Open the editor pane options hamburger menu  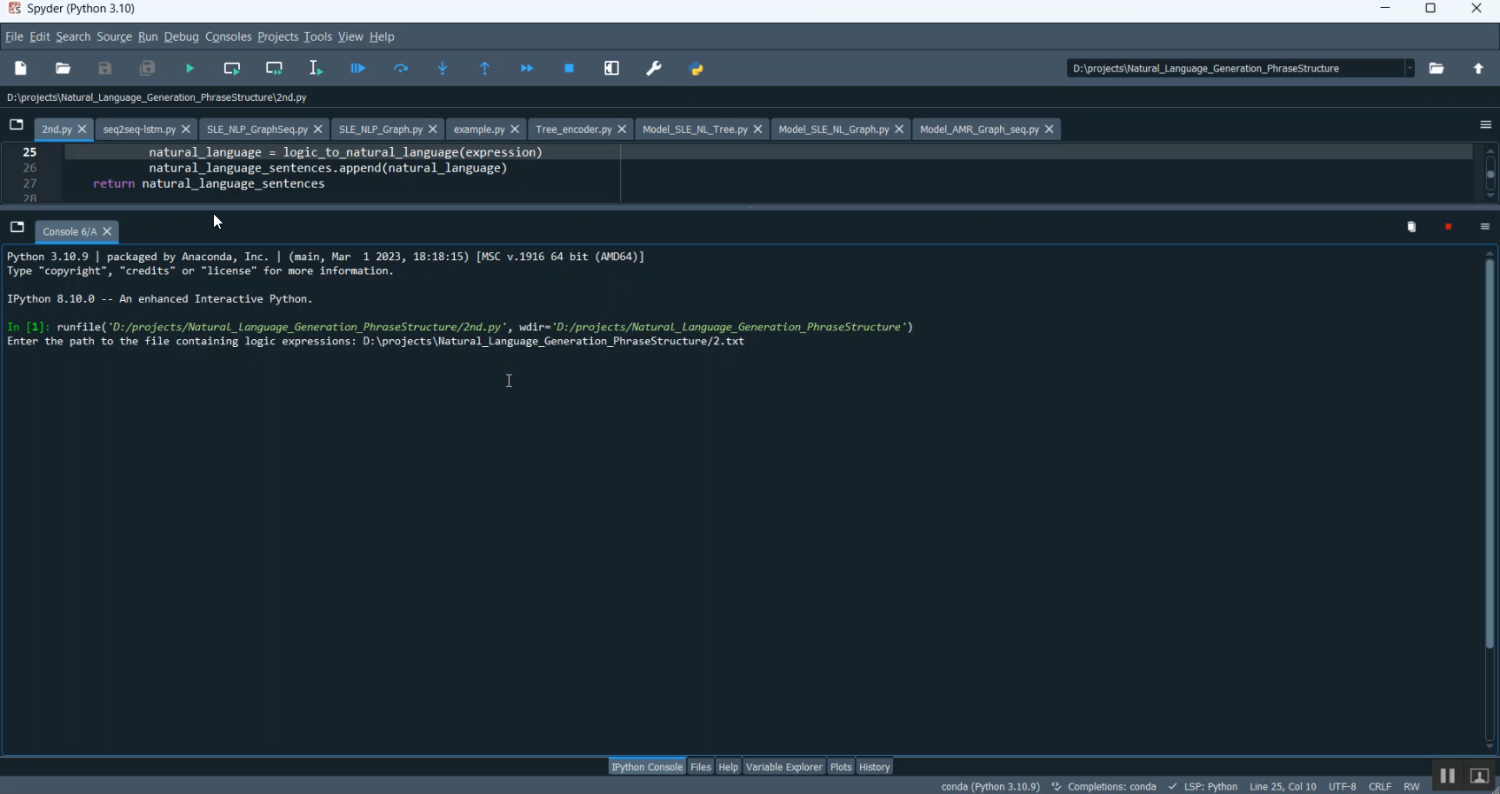pyautogui.click(x=1485, y=125)
